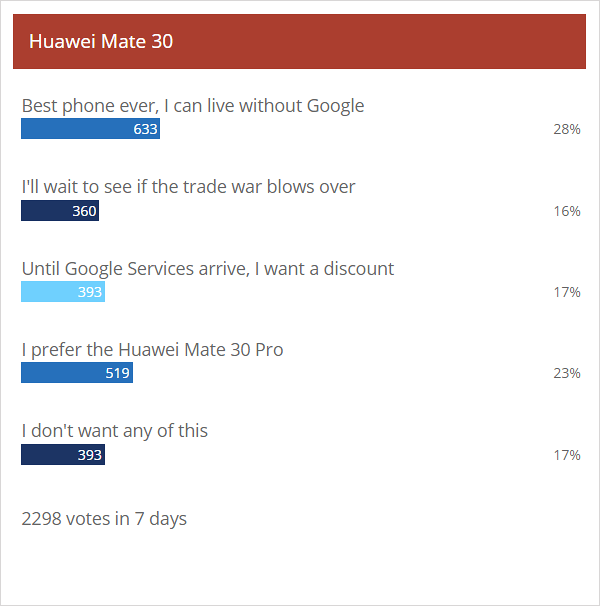Click the 16% percentage label
Viewport: 600px width, 606px height.
tap(566, 211)
